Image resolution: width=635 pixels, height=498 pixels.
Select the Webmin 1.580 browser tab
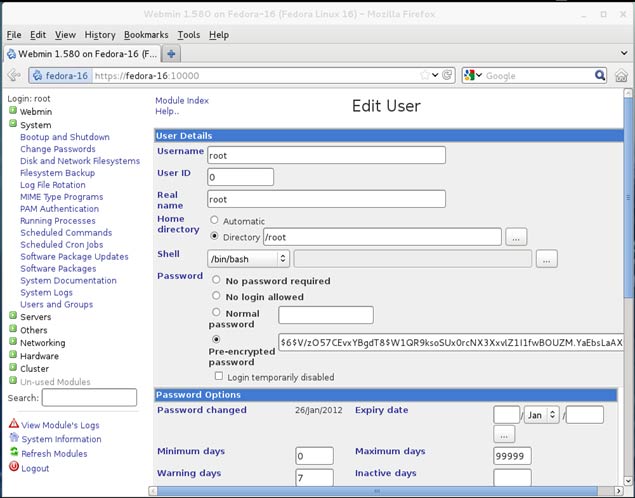pyautogui.click(x=82, y=54)
